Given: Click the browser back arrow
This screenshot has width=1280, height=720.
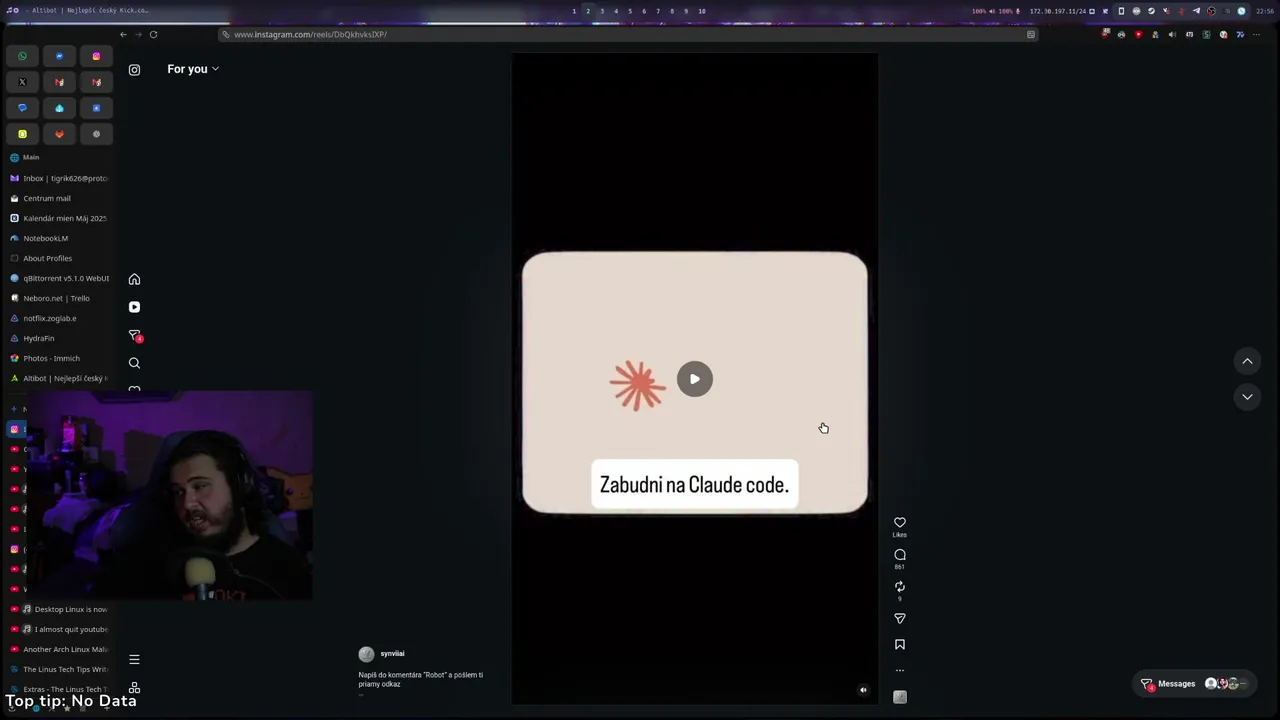Looking at the screenshot, I should click(x=124, y=34).
